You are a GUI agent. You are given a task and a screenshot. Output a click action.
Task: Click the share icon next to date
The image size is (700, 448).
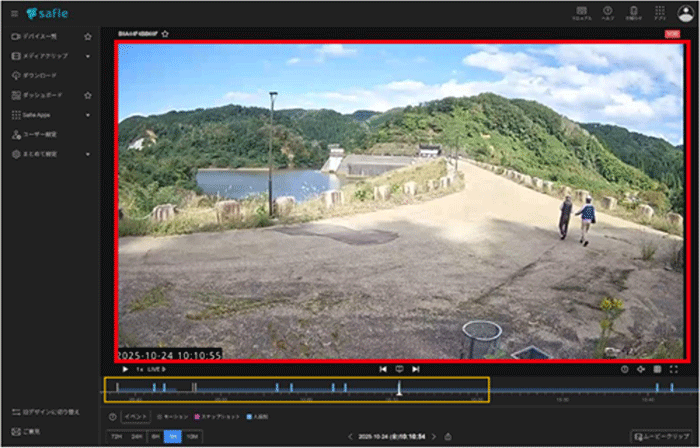tap(448, 436)
